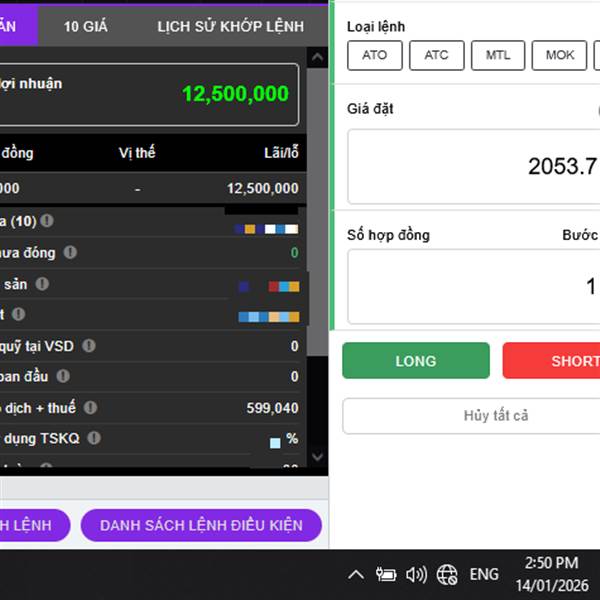Open the network globe tray icon
The height and width of the screenshot is (600, 600).
(x=447, y=574)
